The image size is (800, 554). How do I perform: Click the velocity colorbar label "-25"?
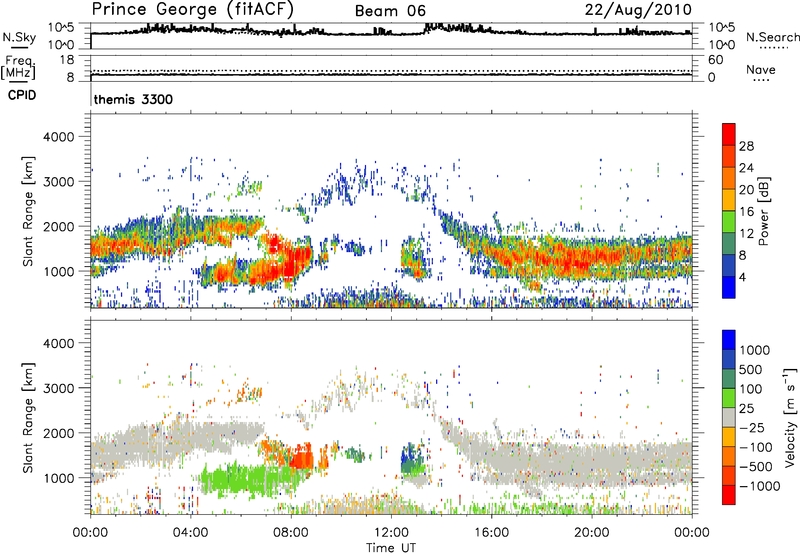(x=751, y=427)
